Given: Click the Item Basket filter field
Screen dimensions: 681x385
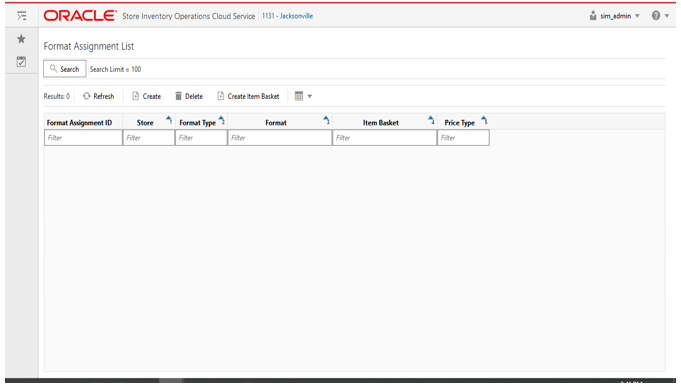Looking at the screenshot, I should pos(385,138).
